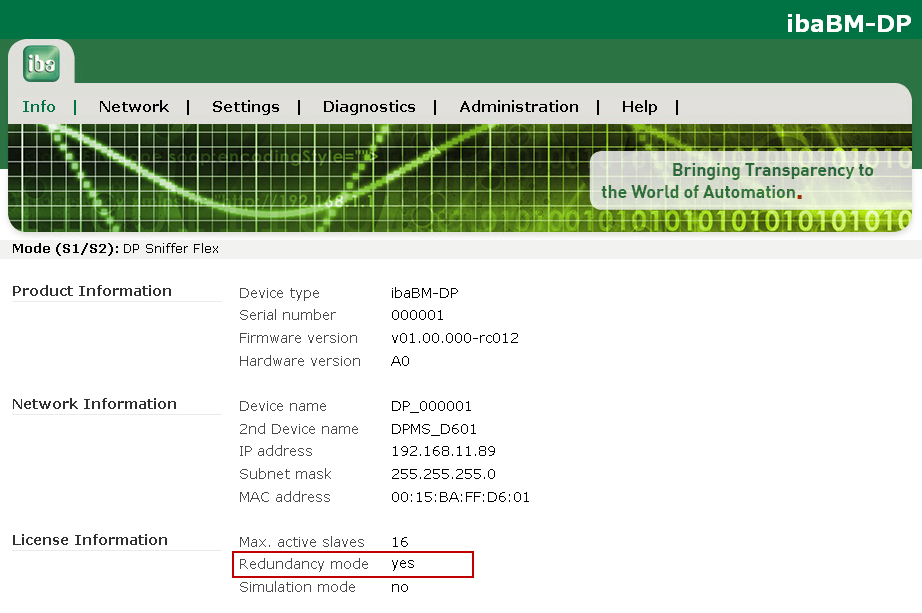Open the Administration menu
Screen dimensions: 922x613
pyautogui.click(x=519, y=106)
